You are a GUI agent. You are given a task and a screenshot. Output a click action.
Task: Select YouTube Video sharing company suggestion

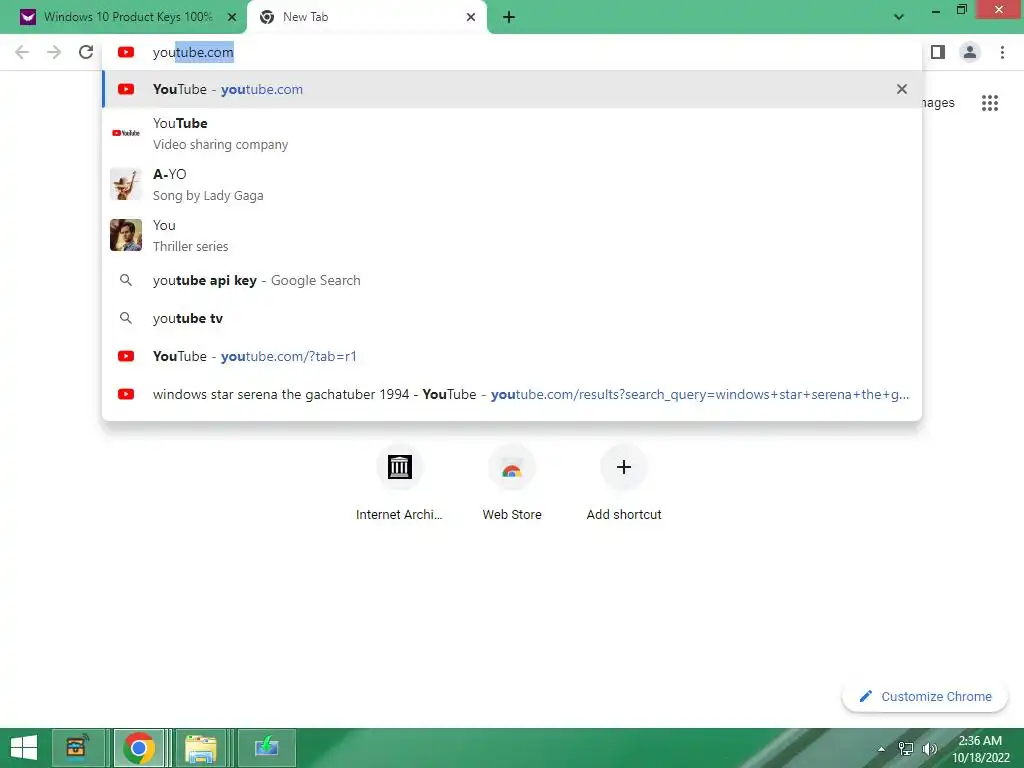pos(512,133)
